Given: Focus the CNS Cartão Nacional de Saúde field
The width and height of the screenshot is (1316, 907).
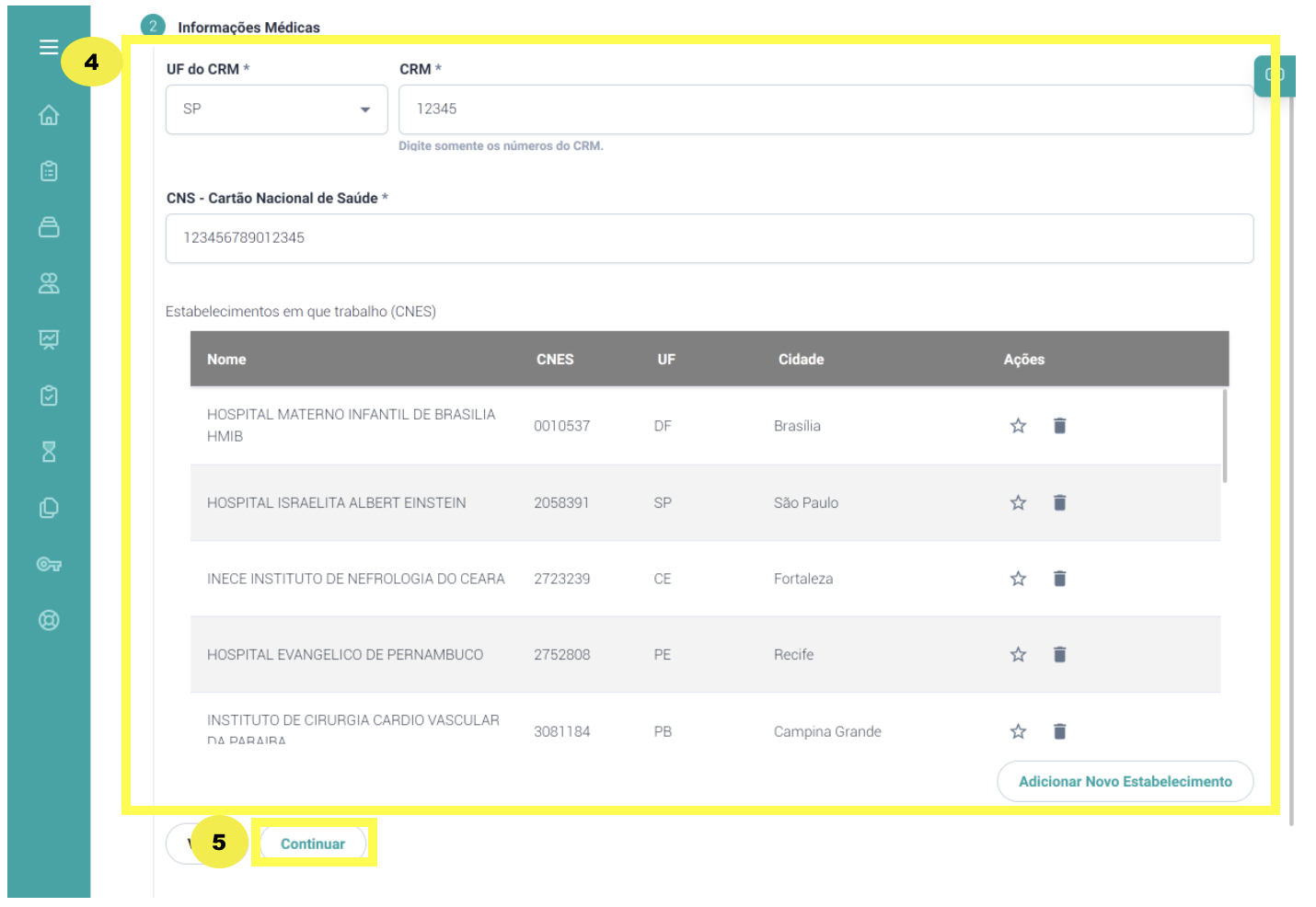Looking at the screenshot, I should pyautogui.click(x=709, y=238).
